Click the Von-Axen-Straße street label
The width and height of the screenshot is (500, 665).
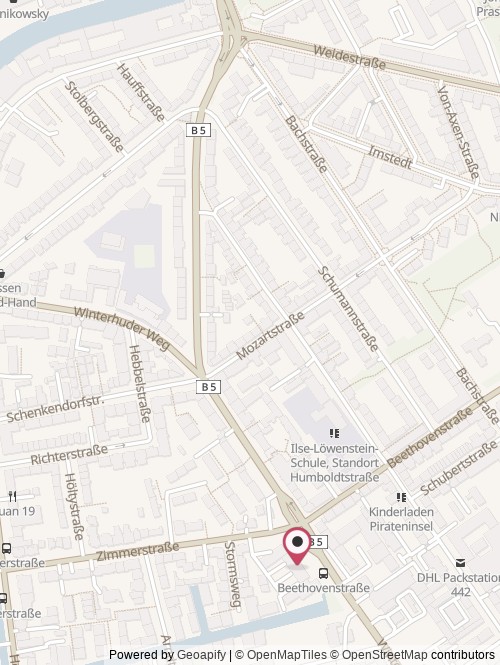(458, 132)
